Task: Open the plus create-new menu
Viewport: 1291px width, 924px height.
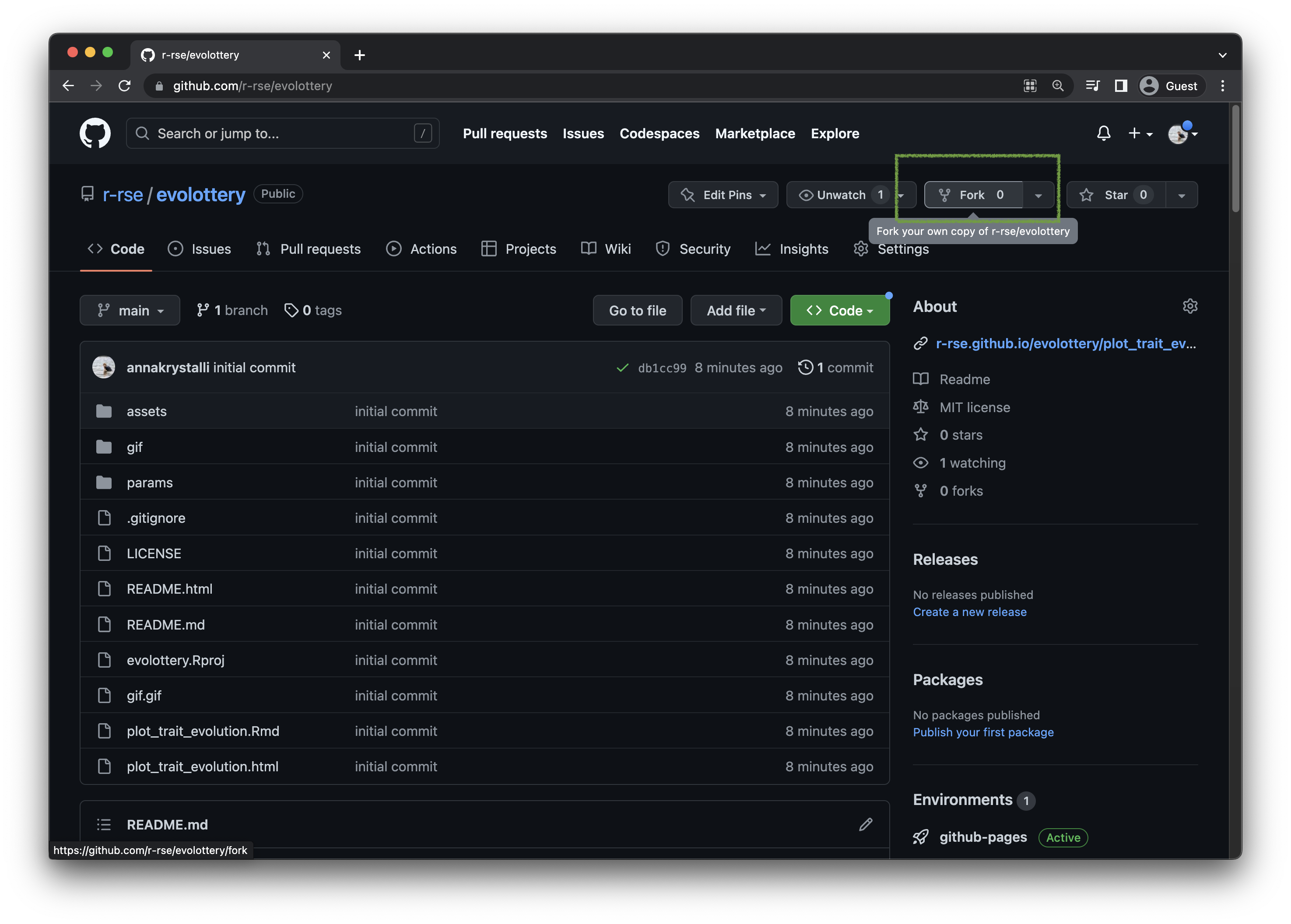Action: (1140, 133)
